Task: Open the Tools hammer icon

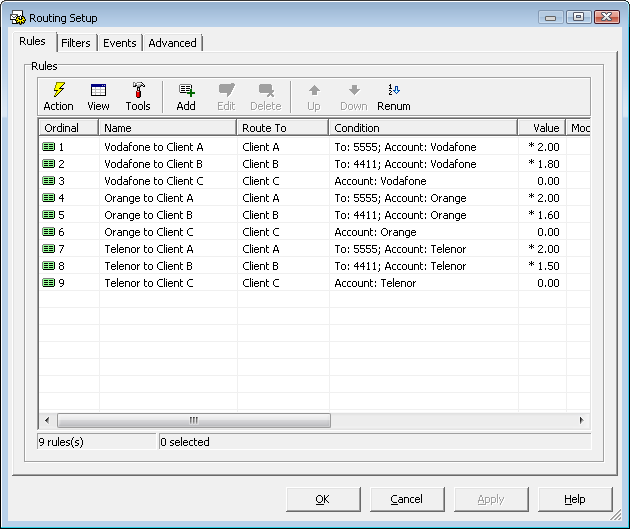Action: (138, 96)
